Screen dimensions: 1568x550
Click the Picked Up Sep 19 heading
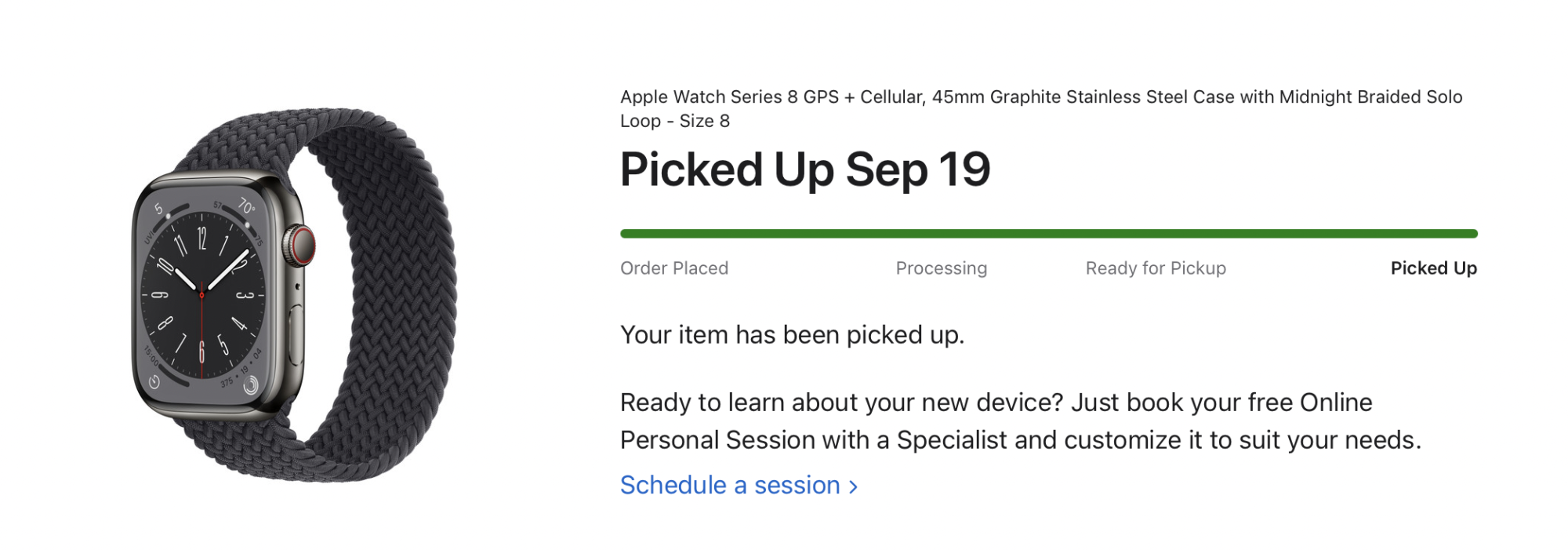click(805, 169)
